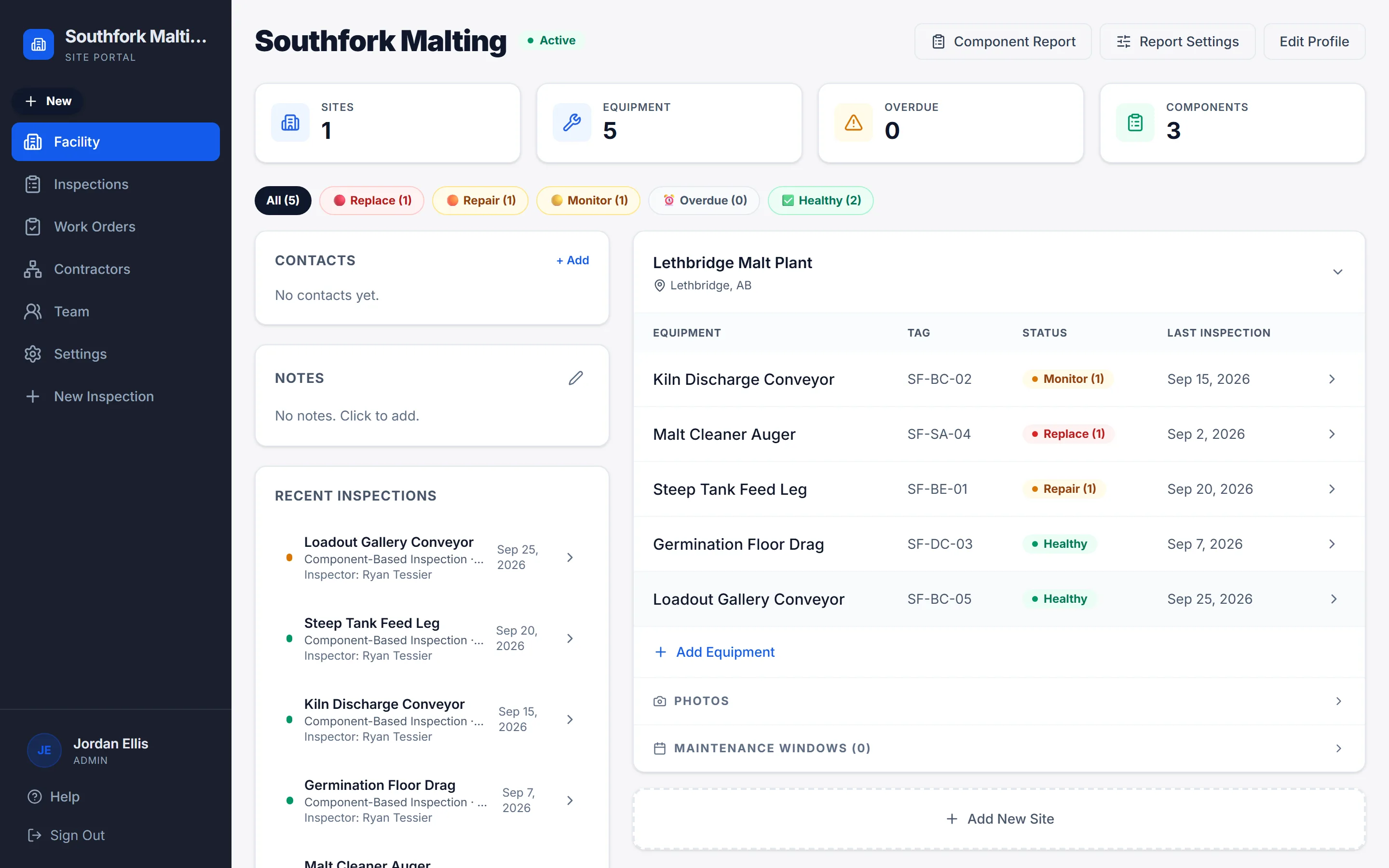Click Edit Profile
The image size is (1389, 868).
[1314, 41]
